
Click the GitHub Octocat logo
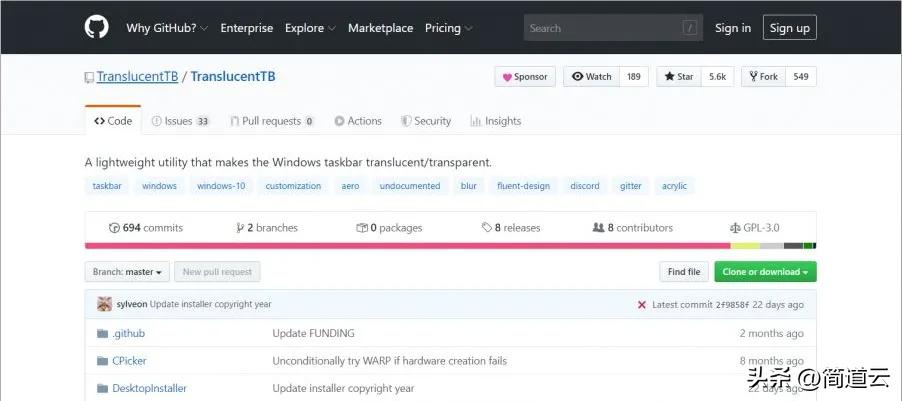coord(96,27)
